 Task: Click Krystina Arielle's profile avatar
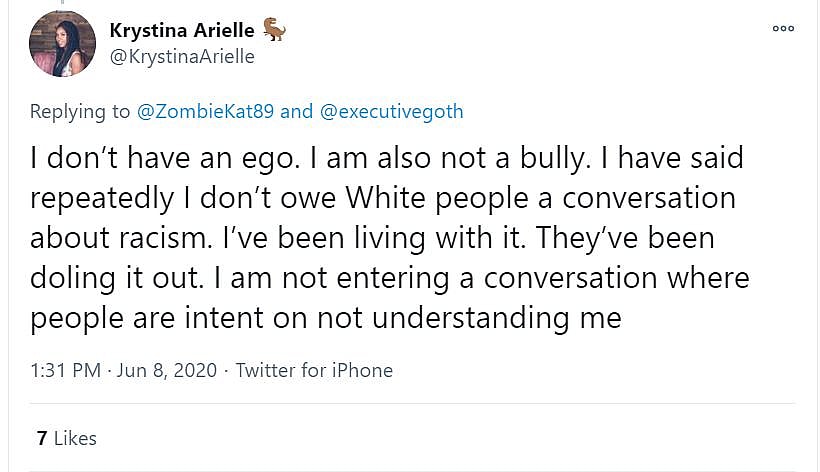click(62, 44)
